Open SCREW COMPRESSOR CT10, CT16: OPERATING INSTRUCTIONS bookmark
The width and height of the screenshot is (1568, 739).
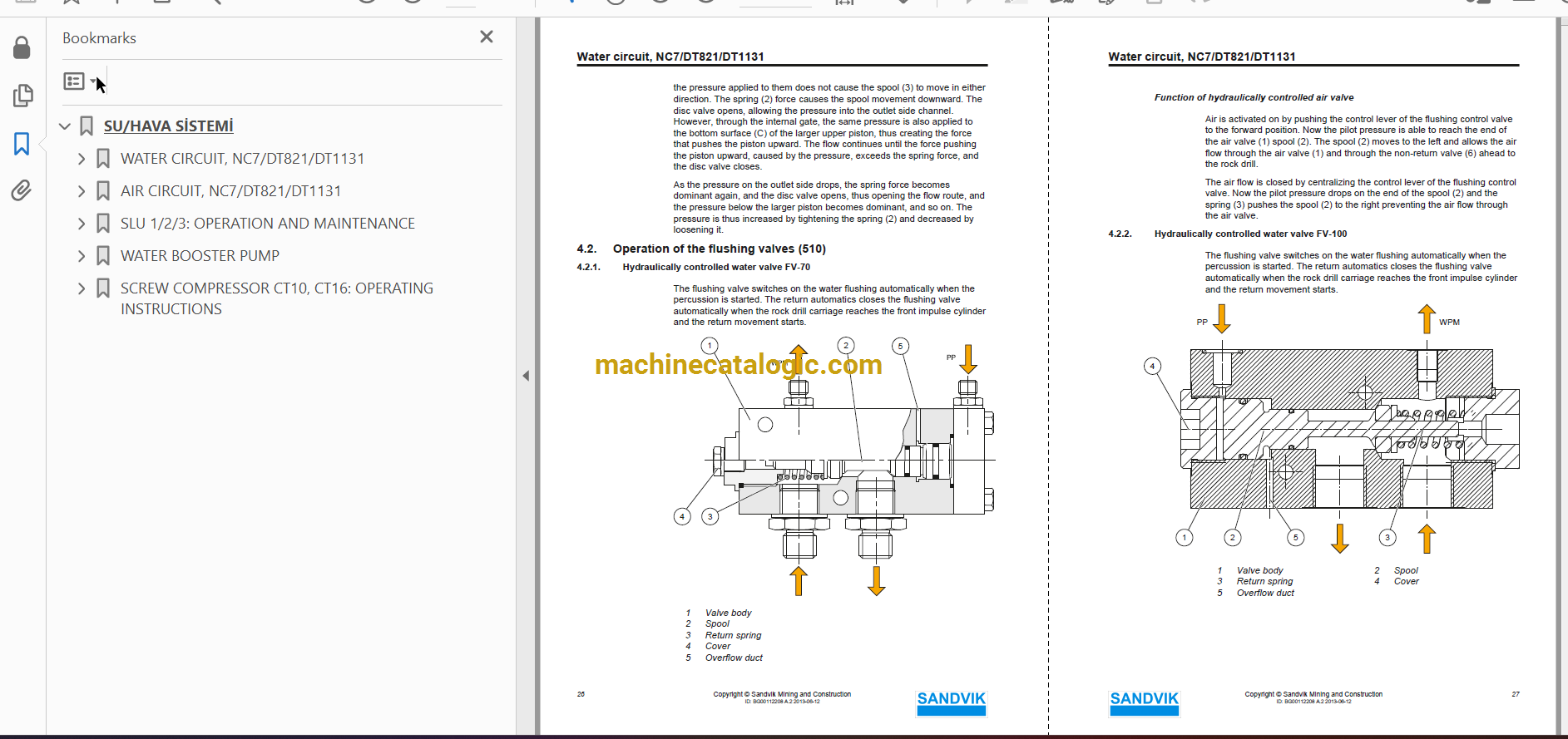pos(276,298)
